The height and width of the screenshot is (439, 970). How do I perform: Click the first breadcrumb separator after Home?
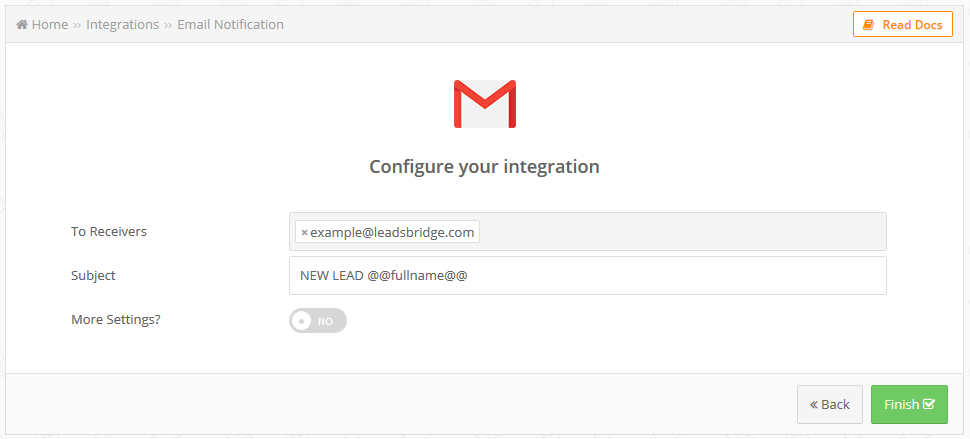[77, 25]
